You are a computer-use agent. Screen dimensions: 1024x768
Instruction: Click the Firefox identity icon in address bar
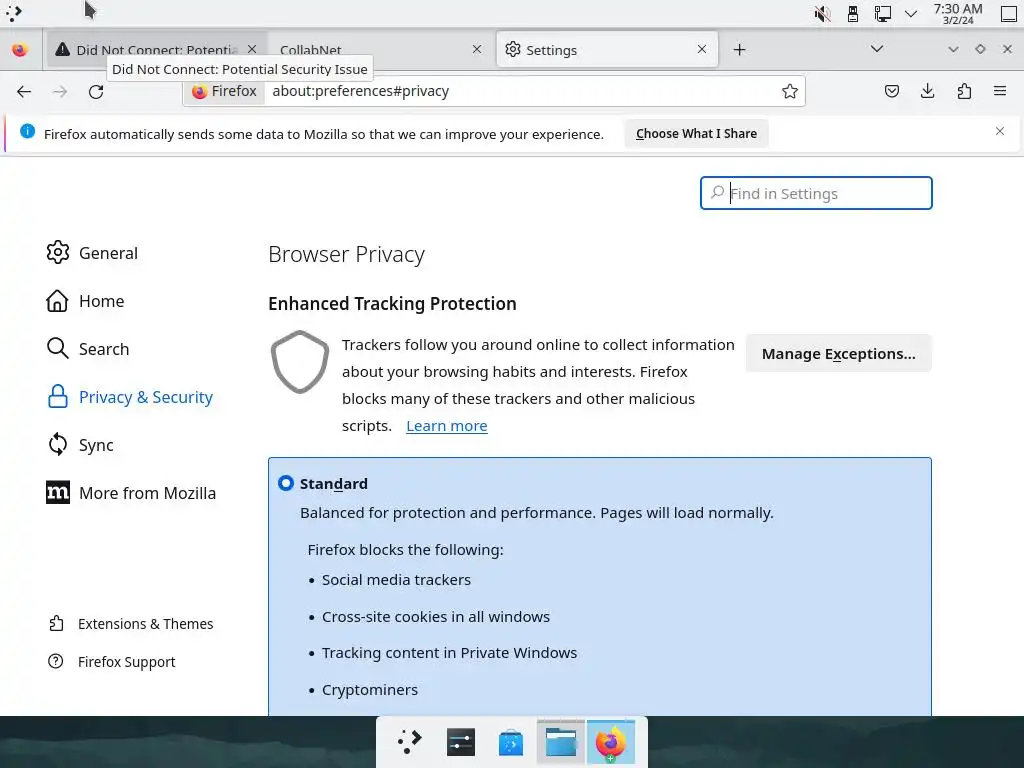pos(224,91)
